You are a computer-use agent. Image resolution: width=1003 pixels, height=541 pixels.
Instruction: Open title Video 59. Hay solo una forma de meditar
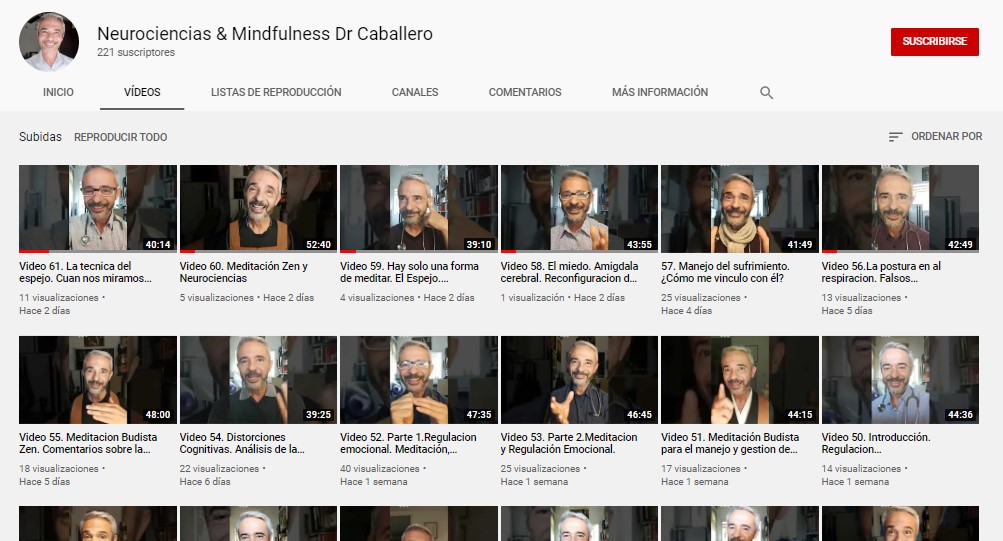[409, 272]
